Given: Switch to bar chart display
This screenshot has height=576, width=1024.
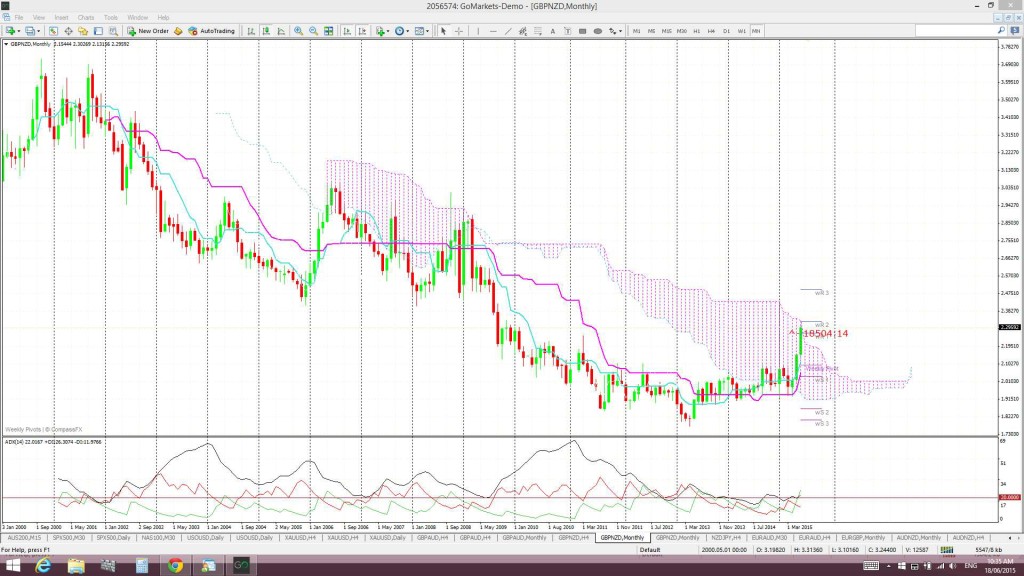Looking at the screenshot, I should (251, 31).
